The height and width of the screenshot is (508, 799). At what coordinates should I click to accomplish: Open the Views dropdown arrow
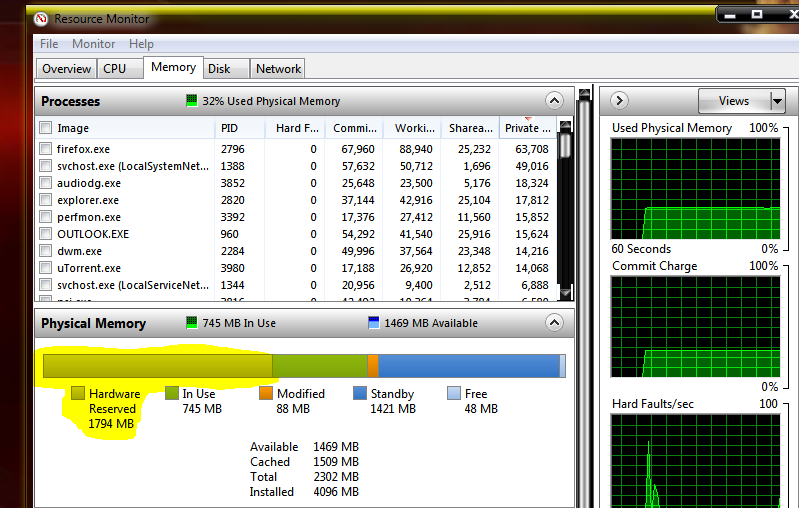777,101
